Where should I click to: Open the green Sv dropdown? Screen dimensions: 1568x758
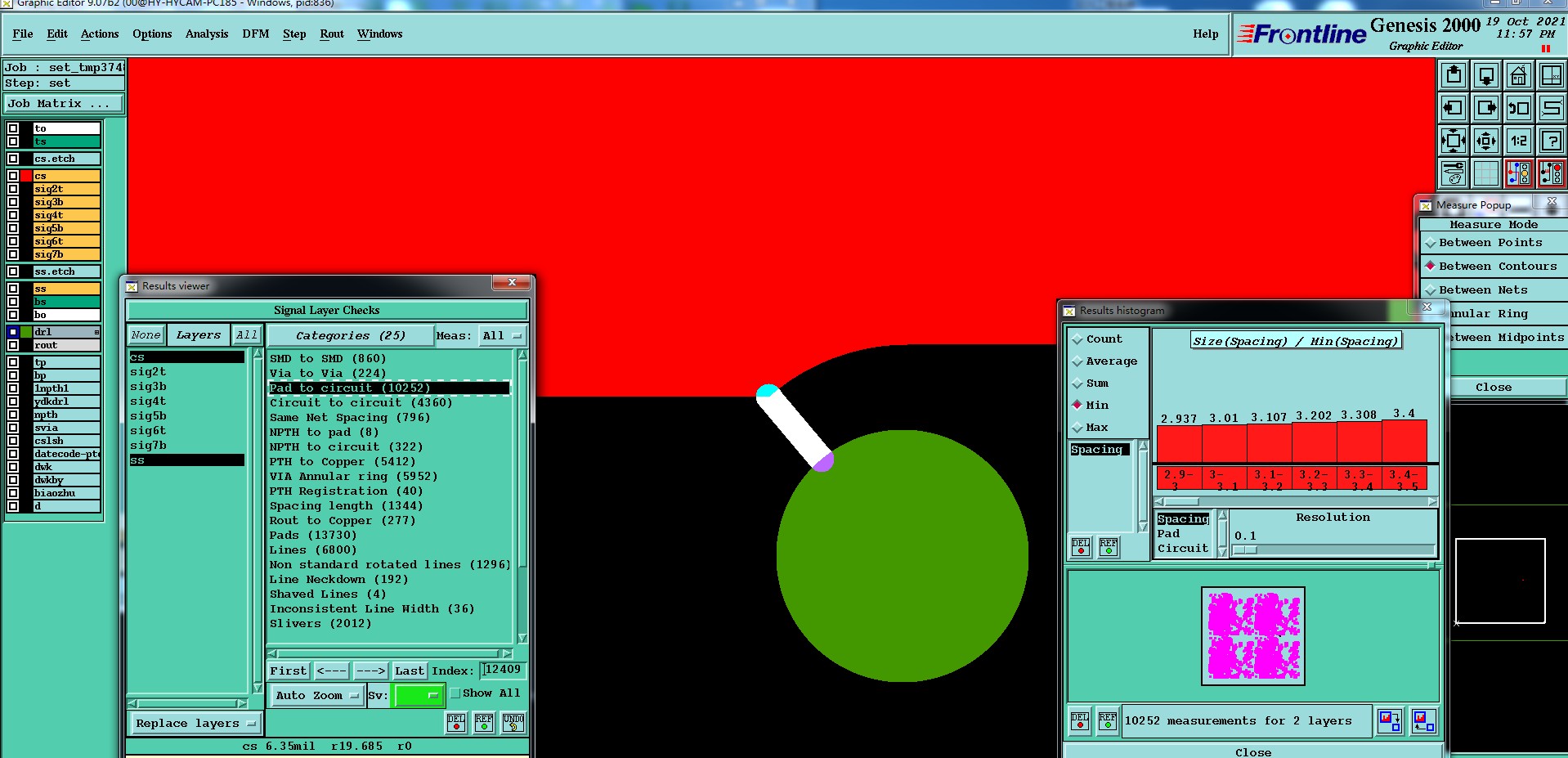(418, 696)
